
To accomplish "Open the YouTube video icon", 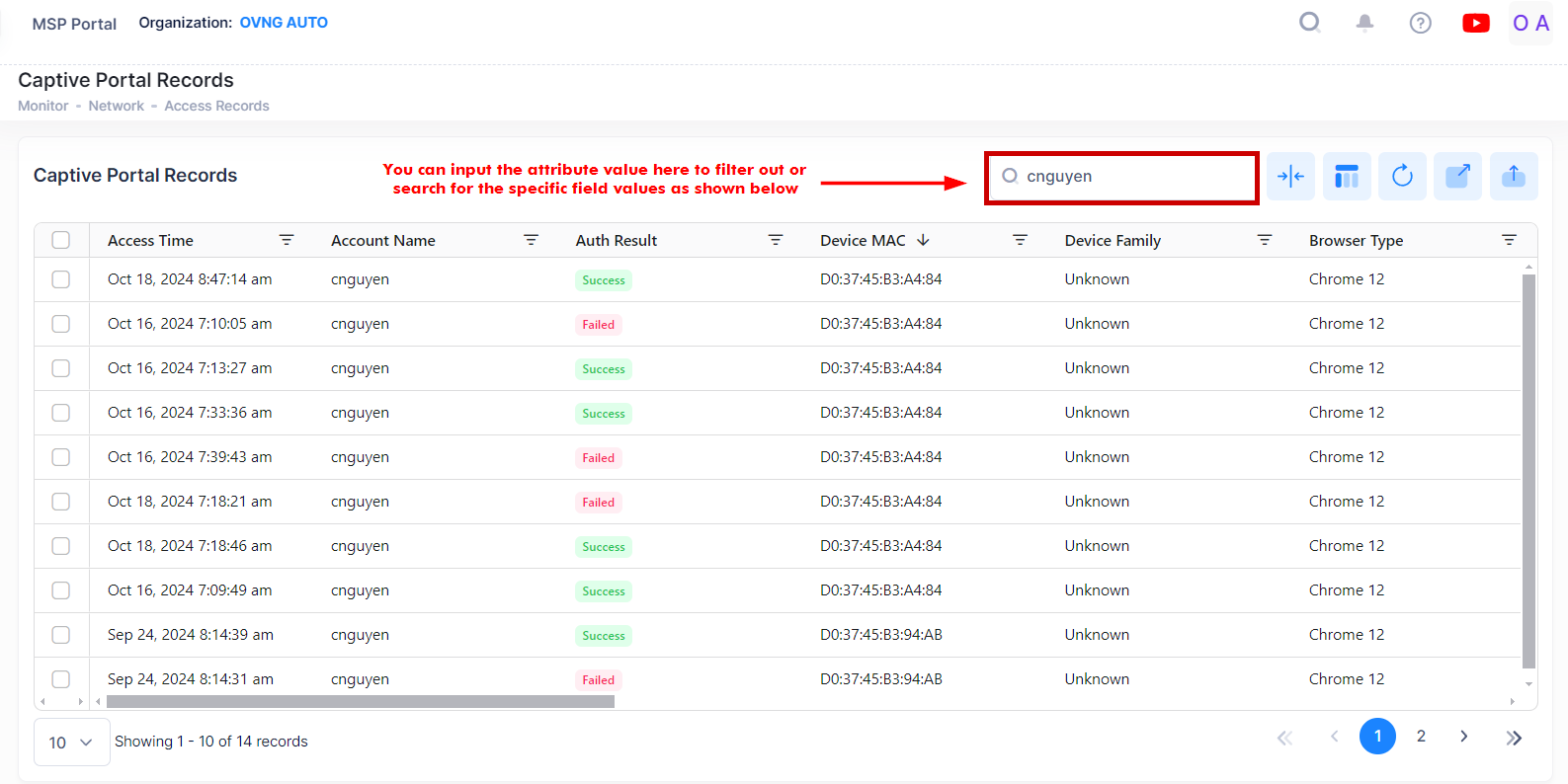I will click(1475, 23).
